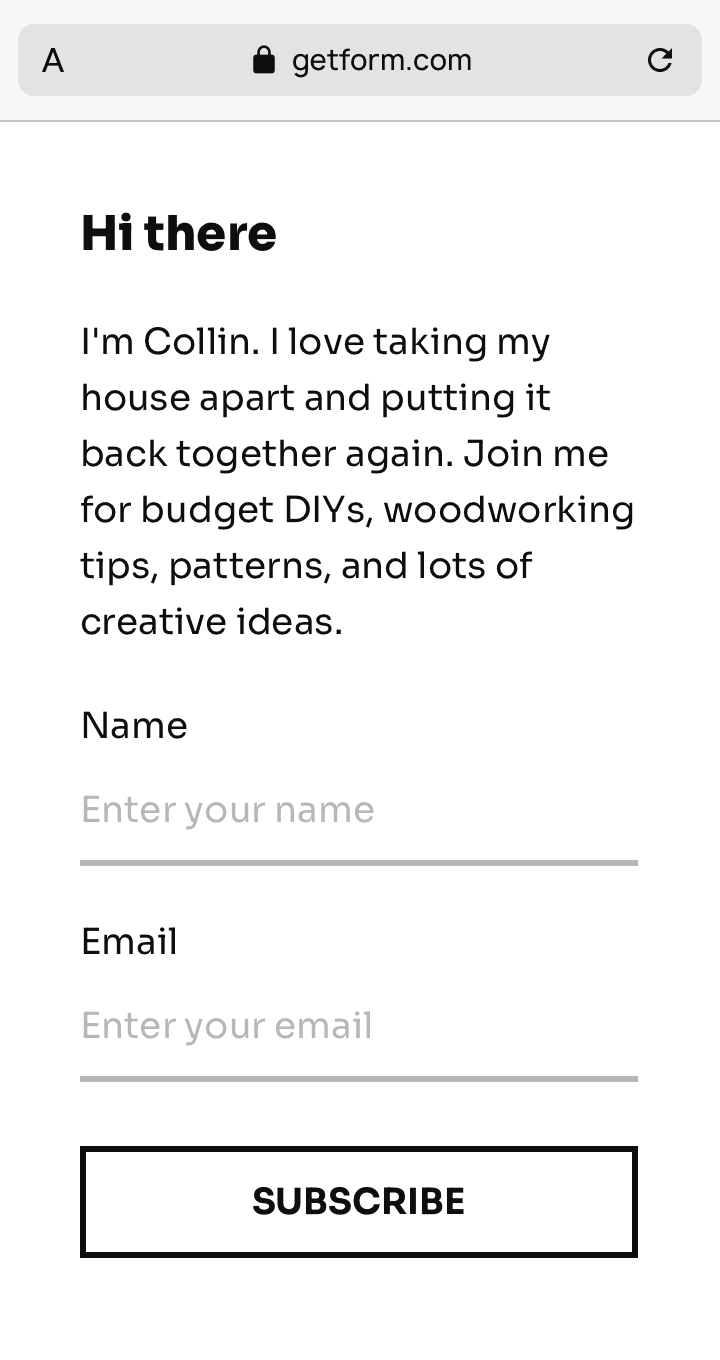720x1360 pixels.
Task: Tap the padlock security icon
Action: tap(264, 60)
